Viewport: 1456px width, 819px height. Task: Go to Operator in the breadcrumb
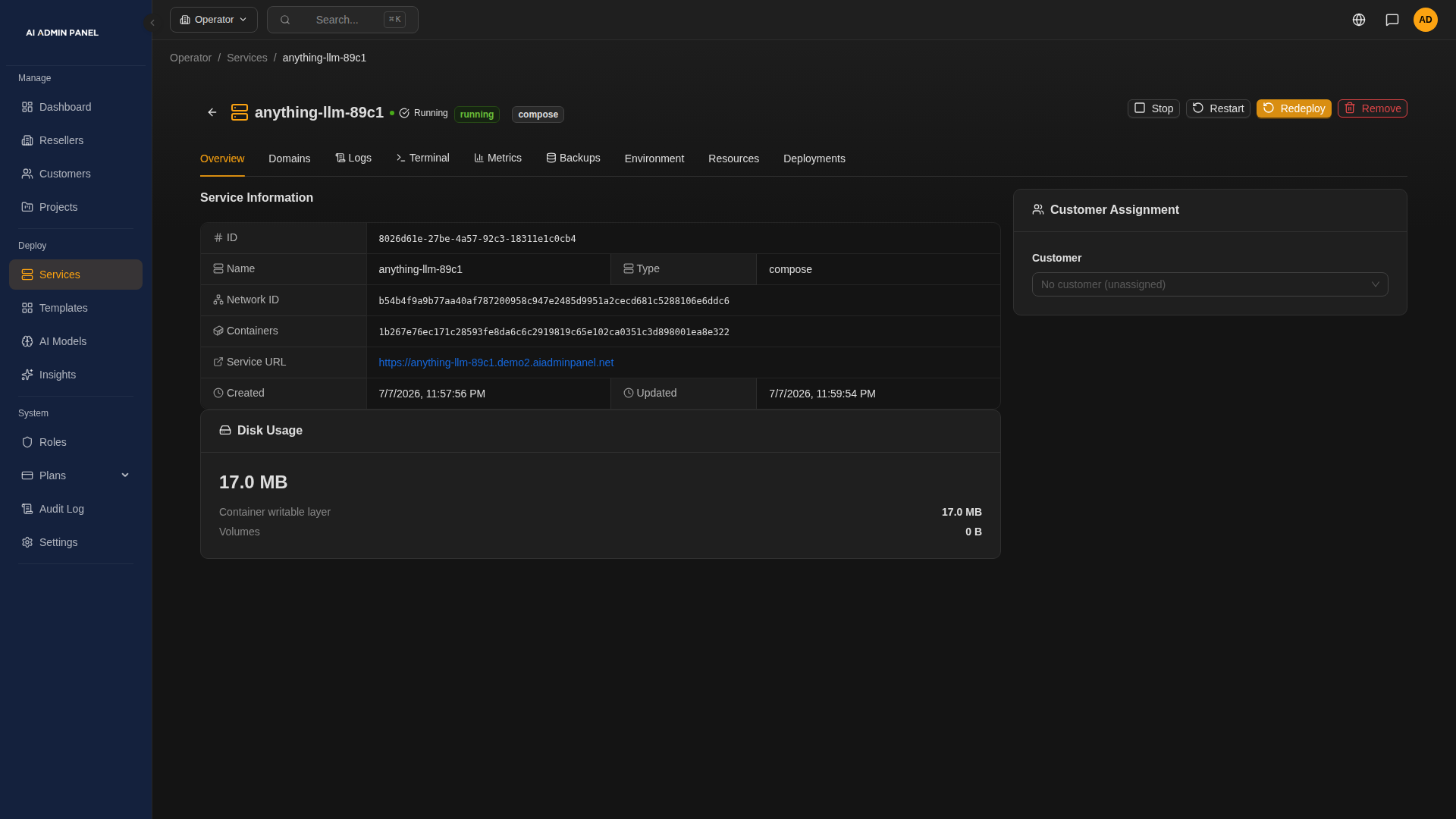click(x=190, y=58)
